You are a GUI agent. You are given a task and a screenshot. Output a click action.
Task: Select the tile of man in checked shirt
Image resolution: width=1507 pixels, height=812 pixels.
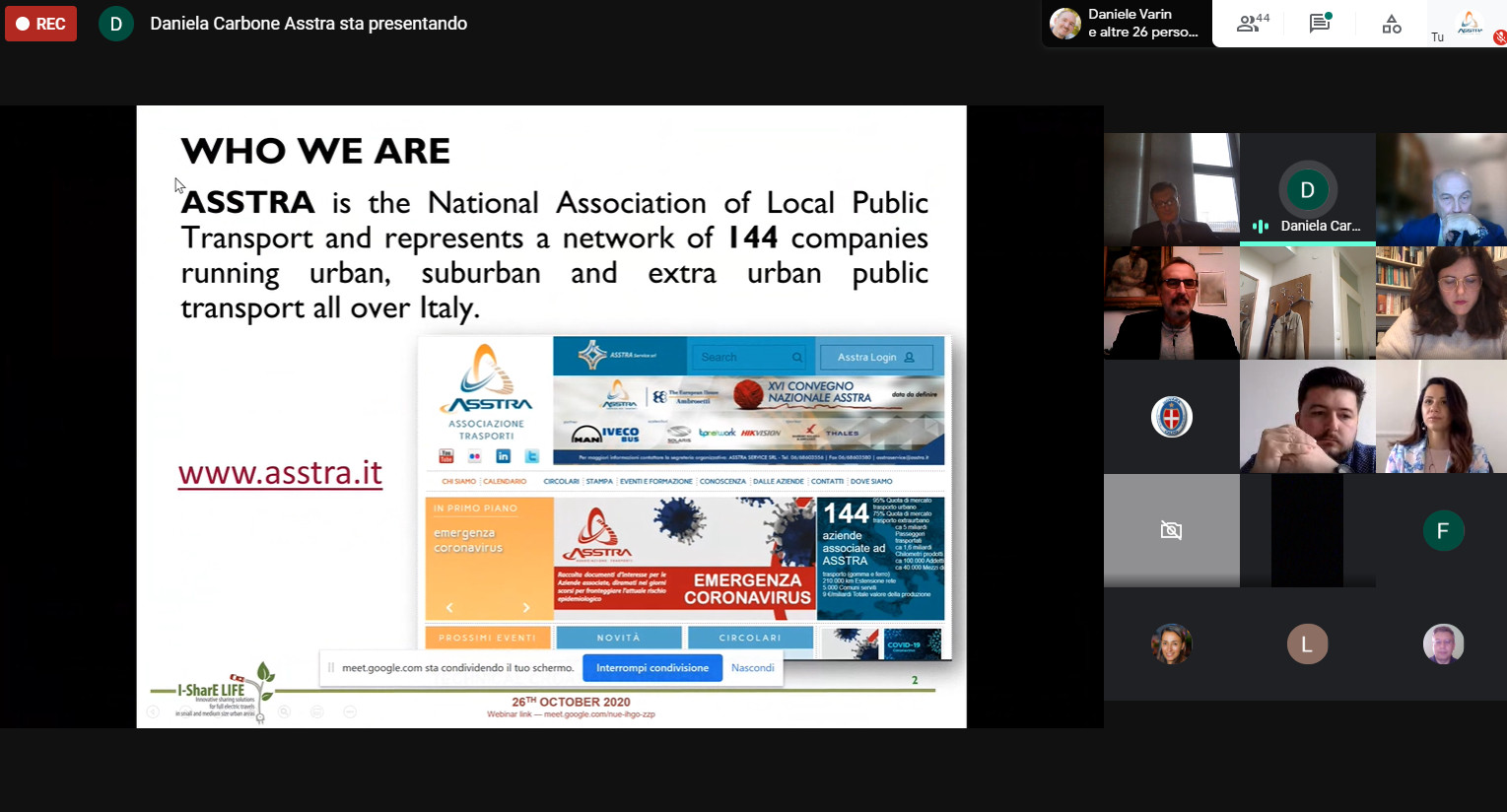pyautogui.click(x=1307, y=417)
